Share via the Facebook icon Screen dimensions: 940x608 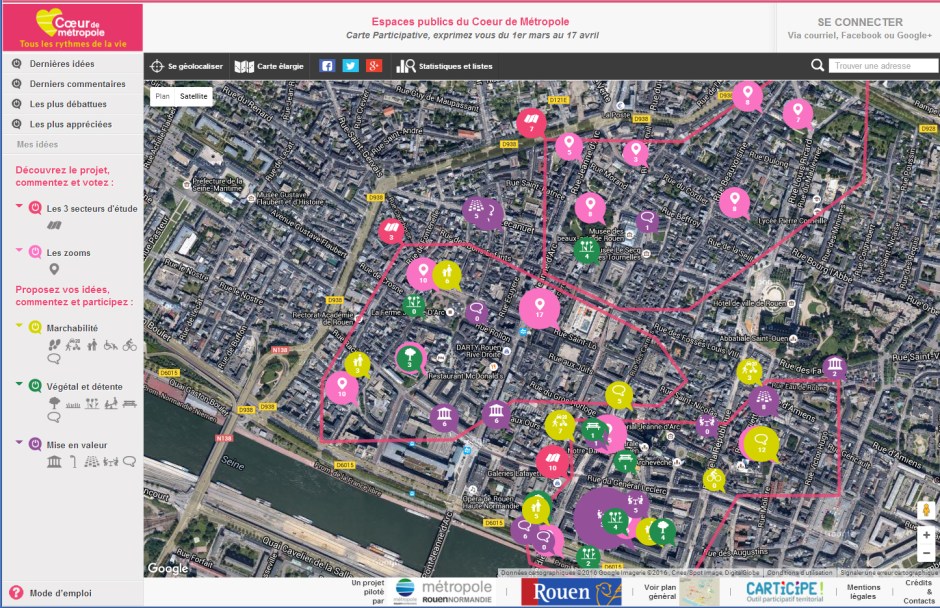(326, 66)
